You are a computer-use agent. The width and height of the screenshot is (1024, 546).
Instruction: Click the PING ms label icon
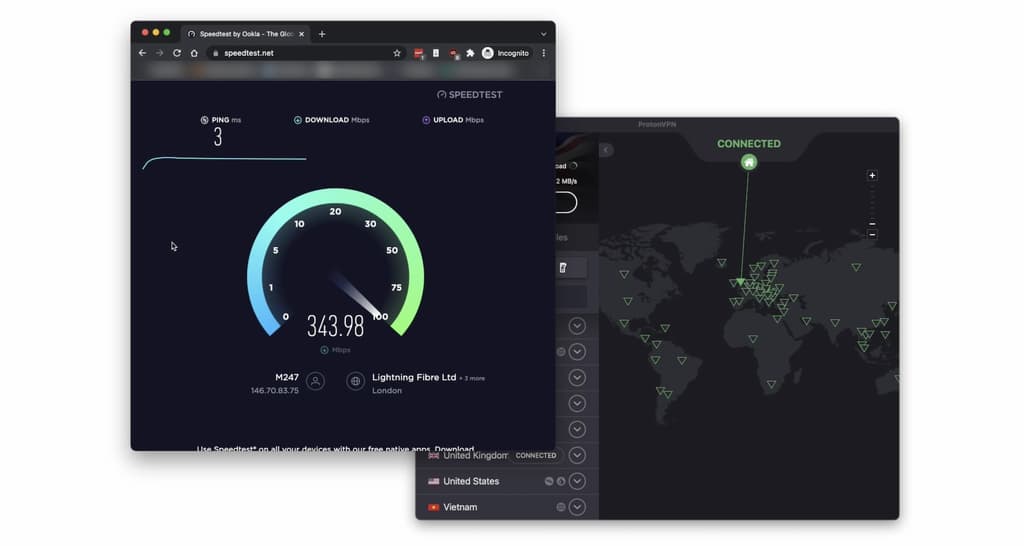(204, 120)
